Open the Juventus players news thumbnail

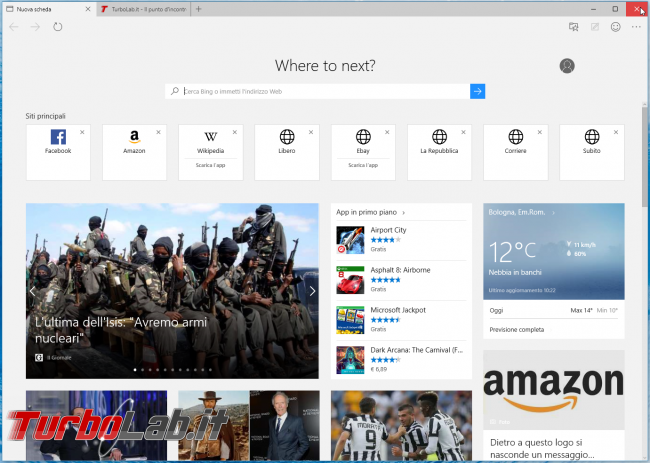click(401, 425)
